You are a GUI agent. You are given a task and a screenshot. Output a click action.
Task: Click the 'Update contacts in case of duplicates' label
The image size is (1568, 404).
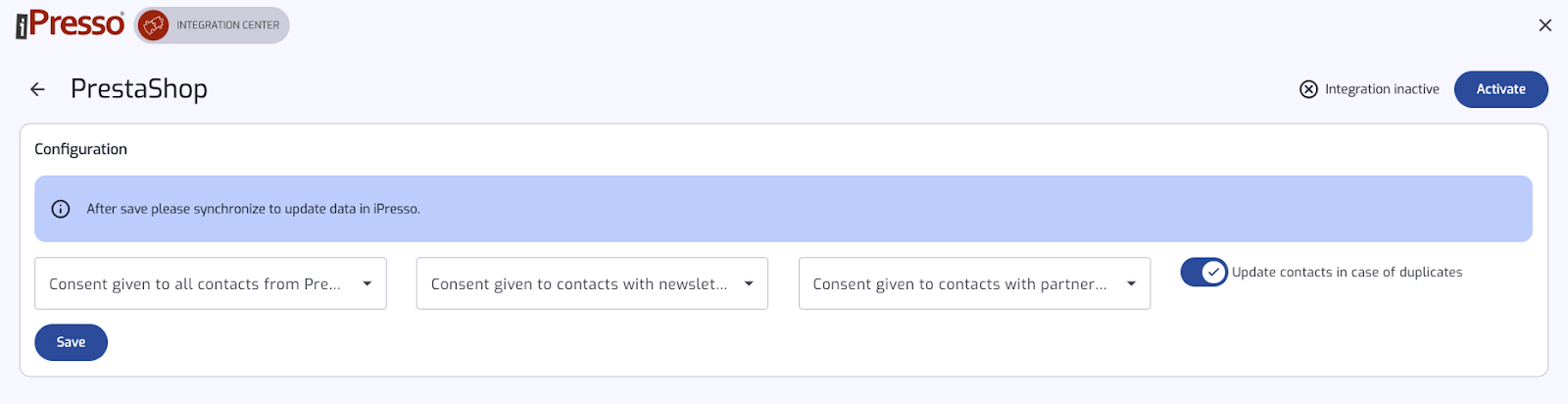pos(1347,273)
